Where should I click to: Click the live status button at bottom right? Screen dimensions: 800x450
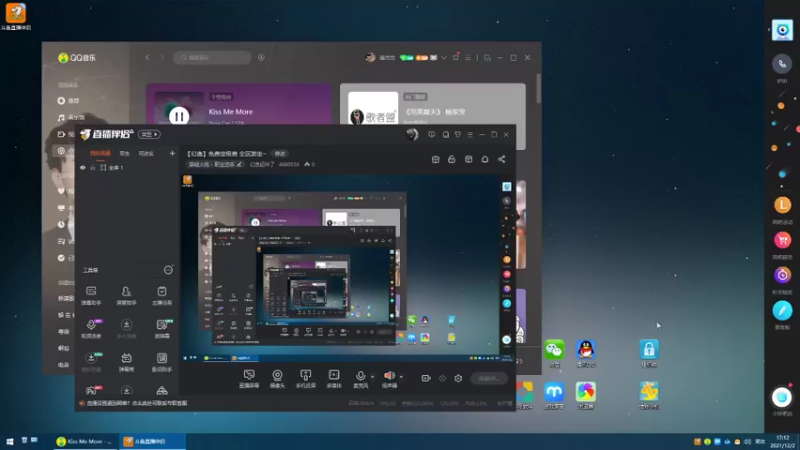(x=489, y=379)
